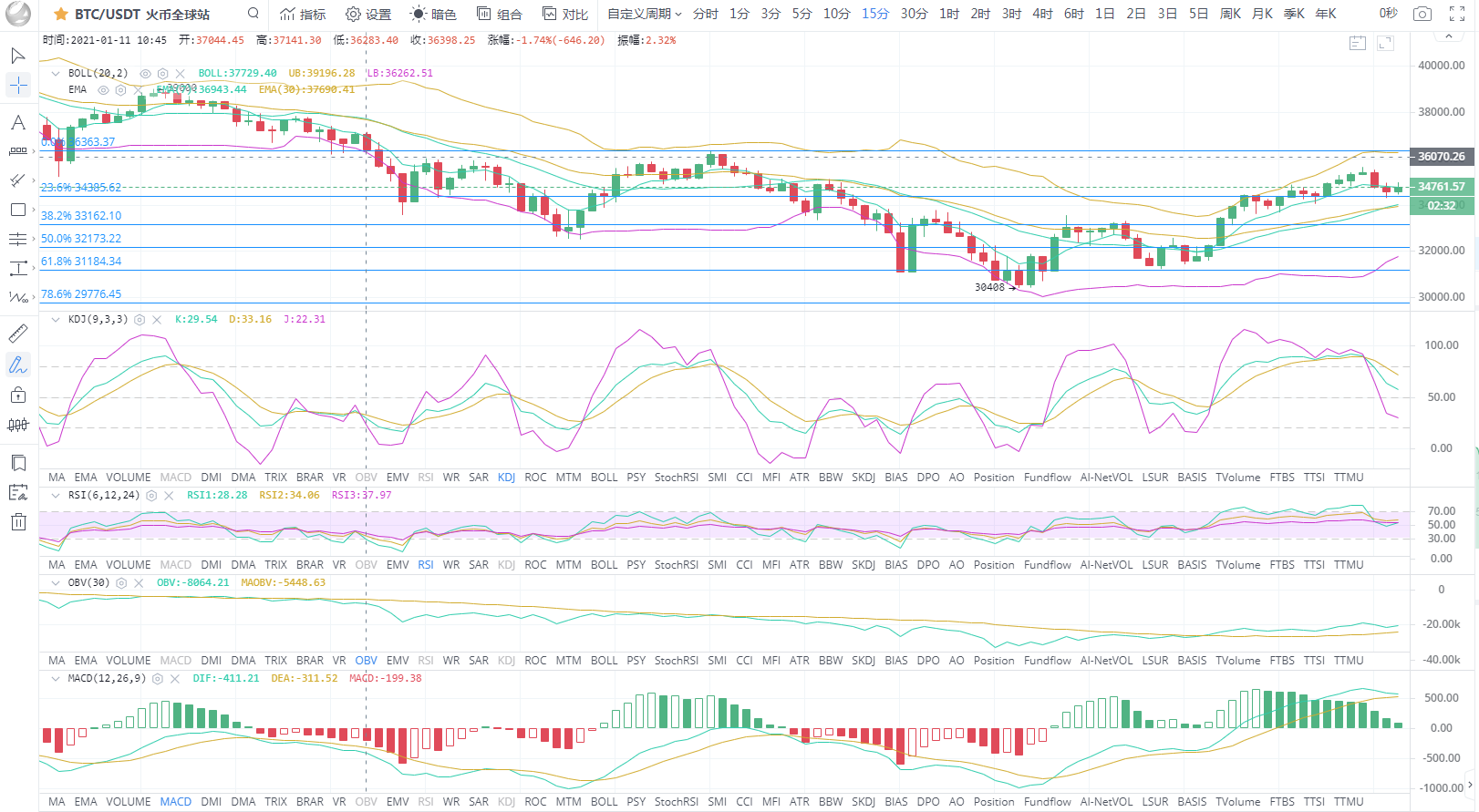
Task: Select the rectangle shape tool
Action: (17, 210)
